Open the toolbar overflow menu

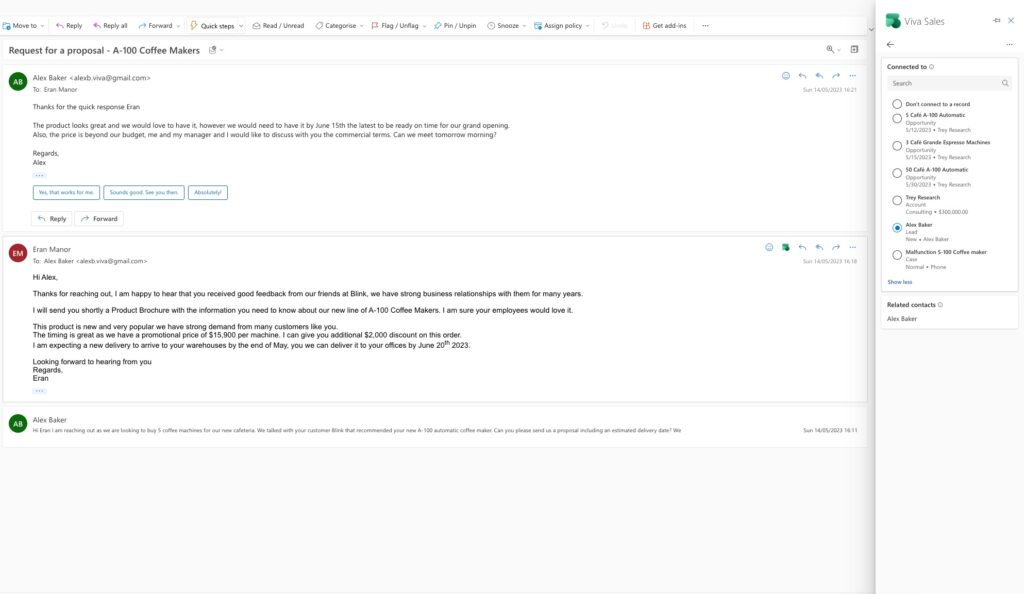pos(706,25)
